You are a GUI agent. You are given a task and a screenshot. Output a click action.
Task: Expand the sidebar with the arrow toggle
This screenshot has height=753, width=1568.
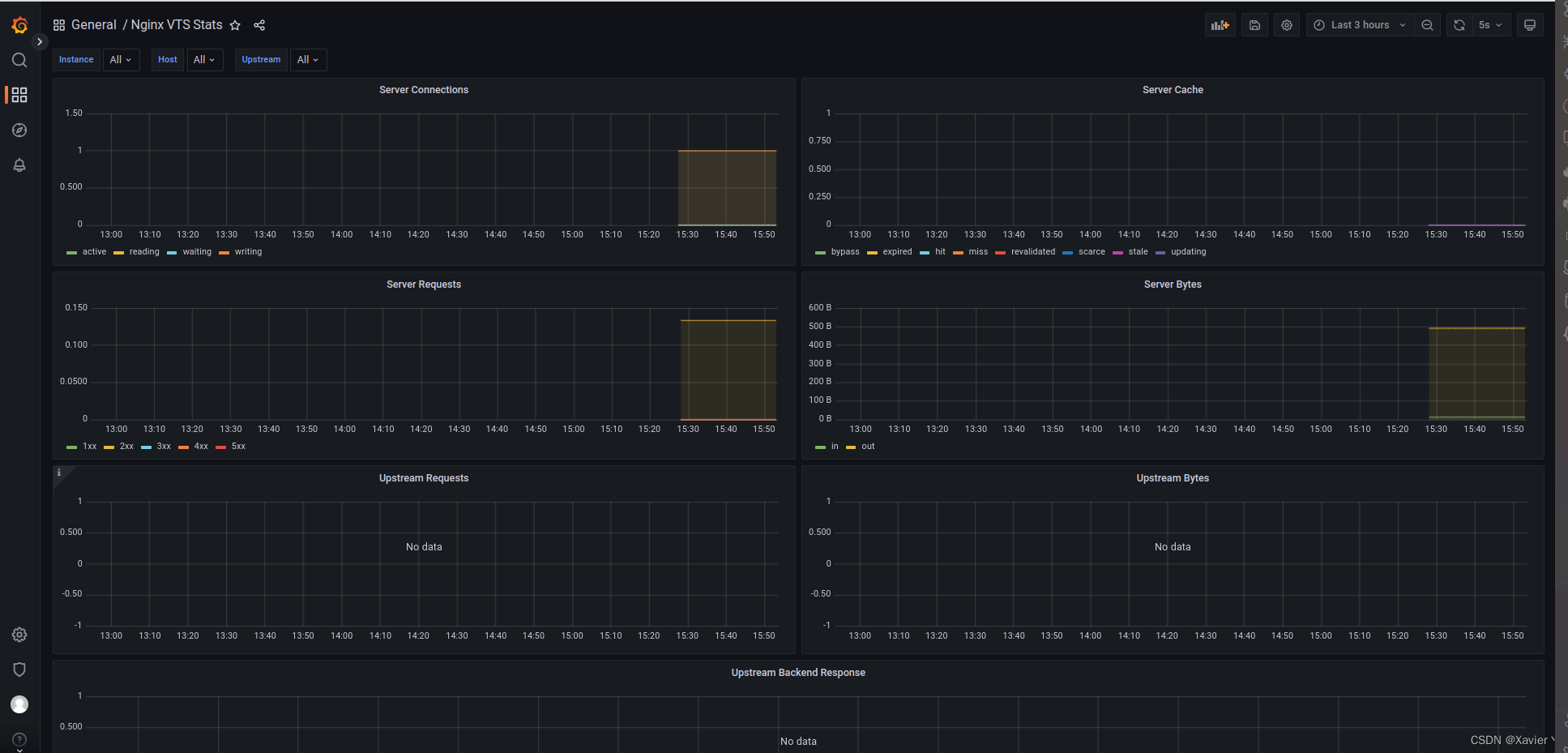39,41
